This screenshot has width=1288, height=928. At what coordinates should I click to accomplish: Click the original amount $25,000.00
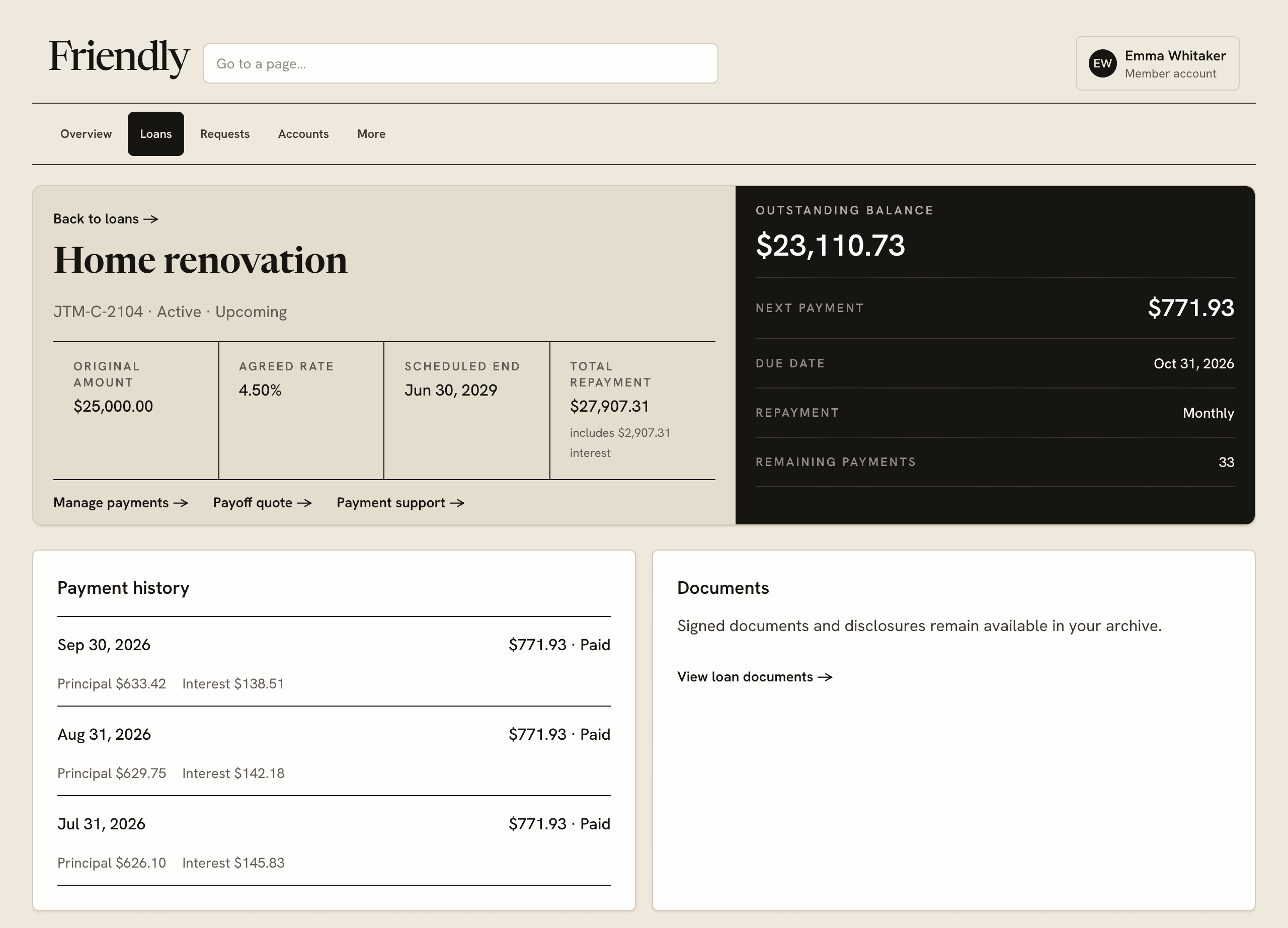click(113, 407)
